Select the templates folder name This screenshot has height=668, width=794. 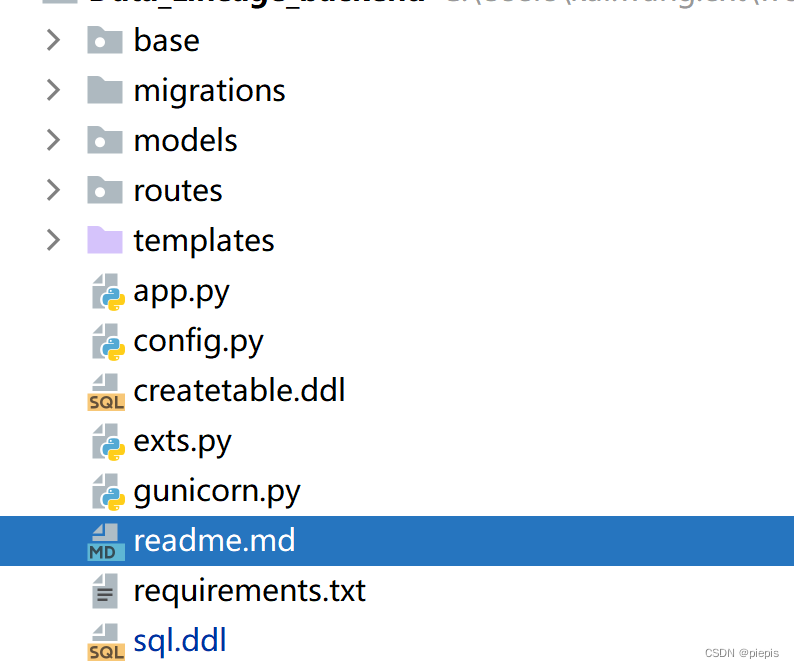(x=204, y=241)
